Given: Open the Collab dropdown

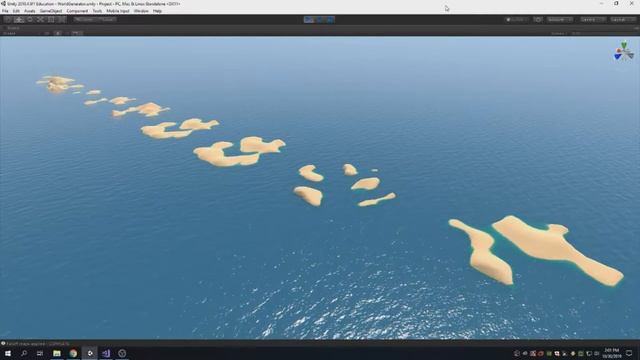Looking at the screenshot, I should tap(516, 19).
